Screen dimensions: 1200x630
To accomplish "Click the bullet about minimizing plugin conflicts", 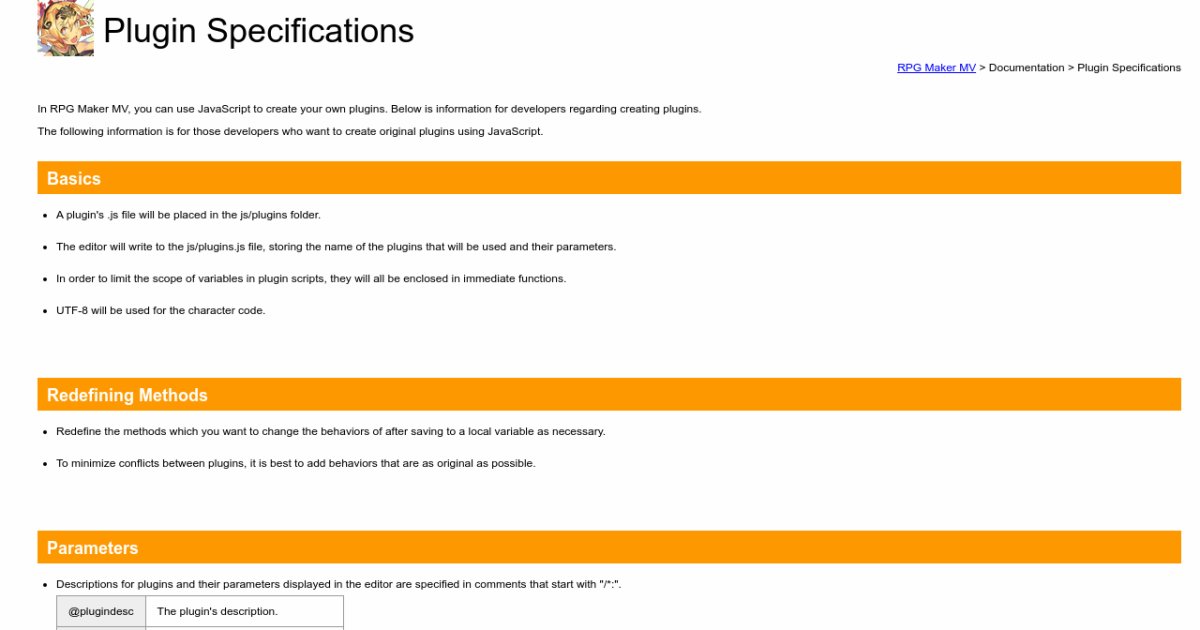I will pyautogui.click(x=295, y=464).
